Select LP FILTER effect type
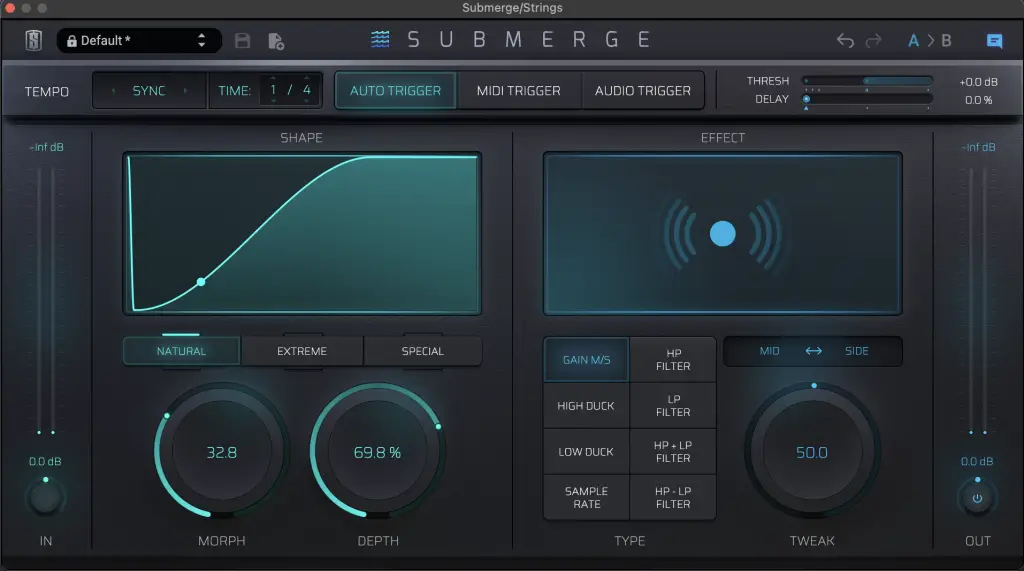 pos(673,406)
